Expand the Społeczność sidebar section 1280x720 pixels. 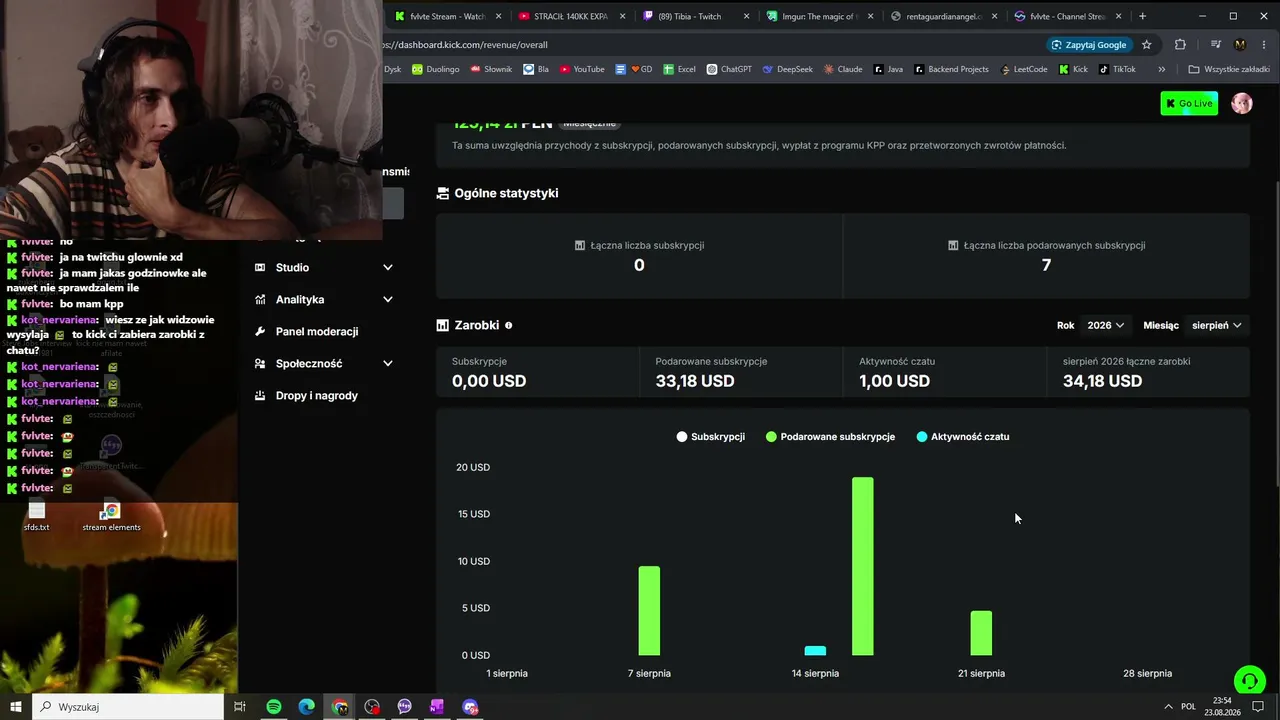(x=324, y=363)
